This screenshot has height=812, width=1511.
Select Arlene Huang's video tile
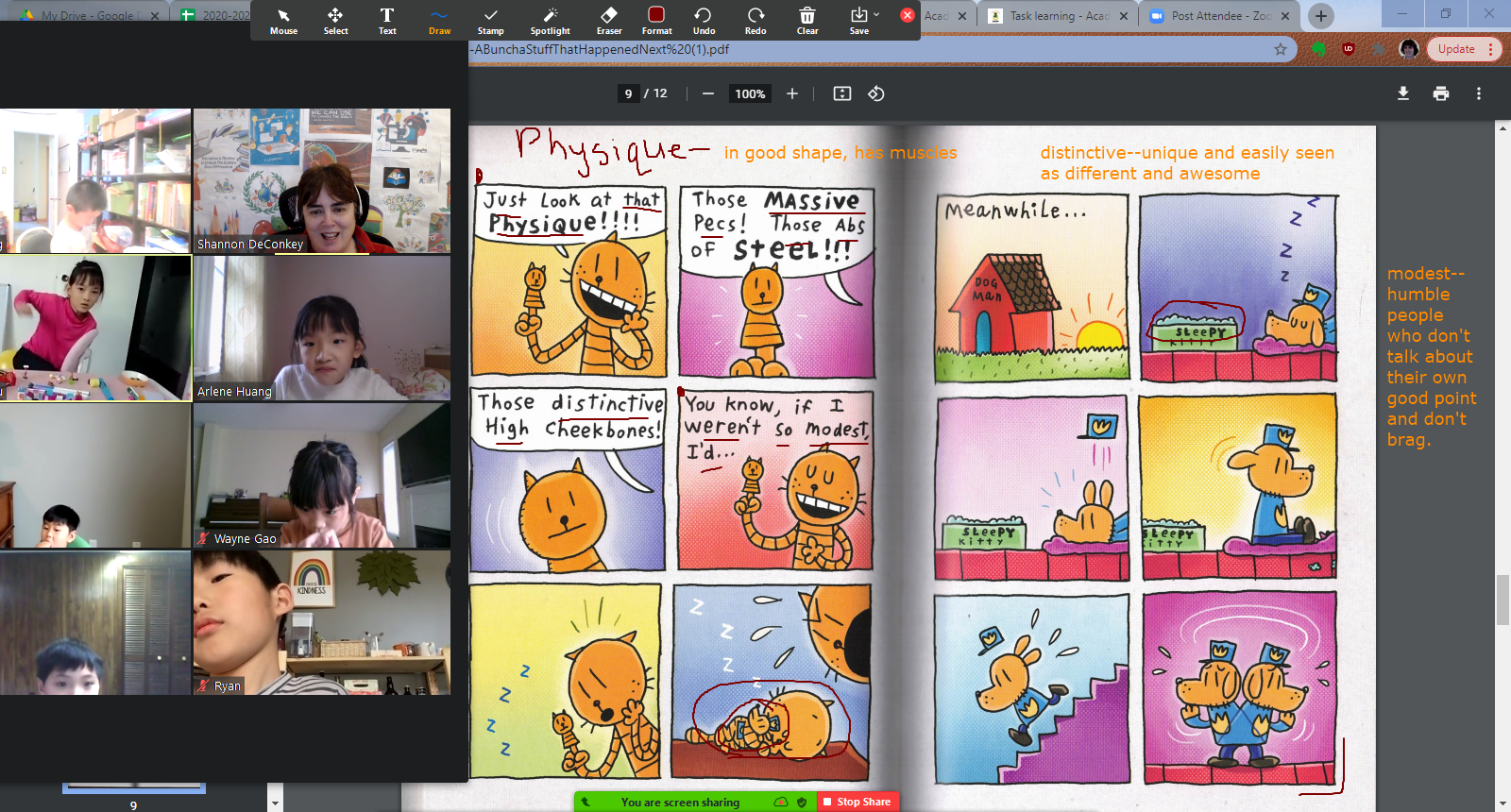[x=322, y=329]
